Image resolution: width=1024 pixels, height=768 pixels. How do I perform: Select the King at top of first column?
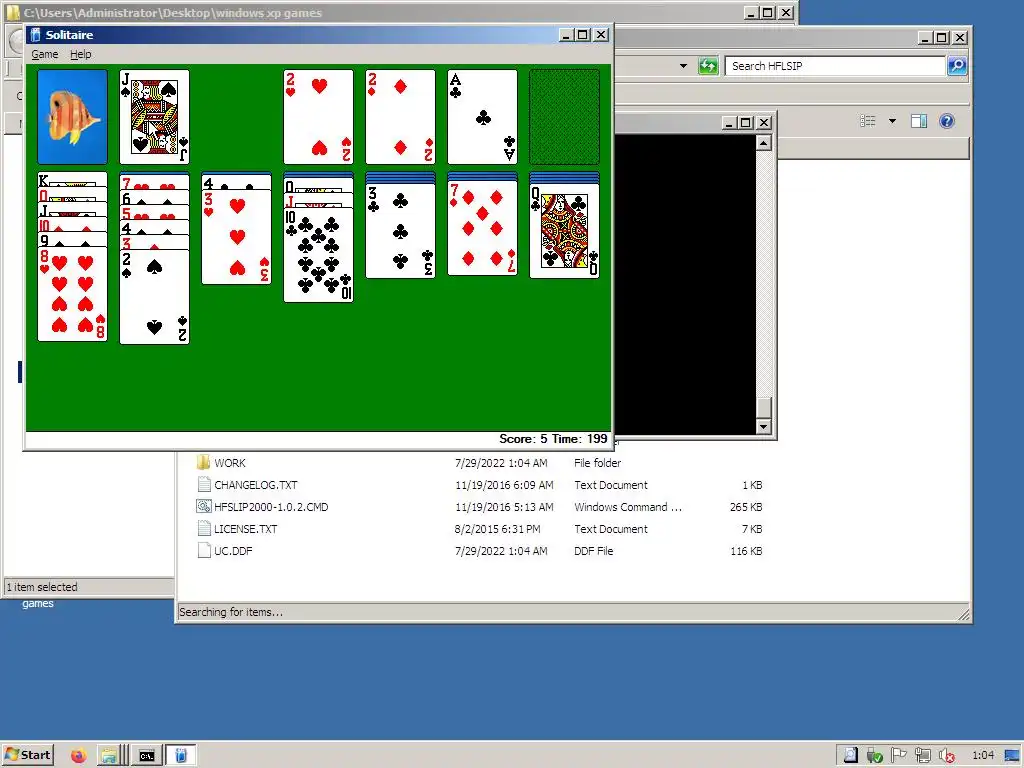pyautogui.click(x=72, y=180)
